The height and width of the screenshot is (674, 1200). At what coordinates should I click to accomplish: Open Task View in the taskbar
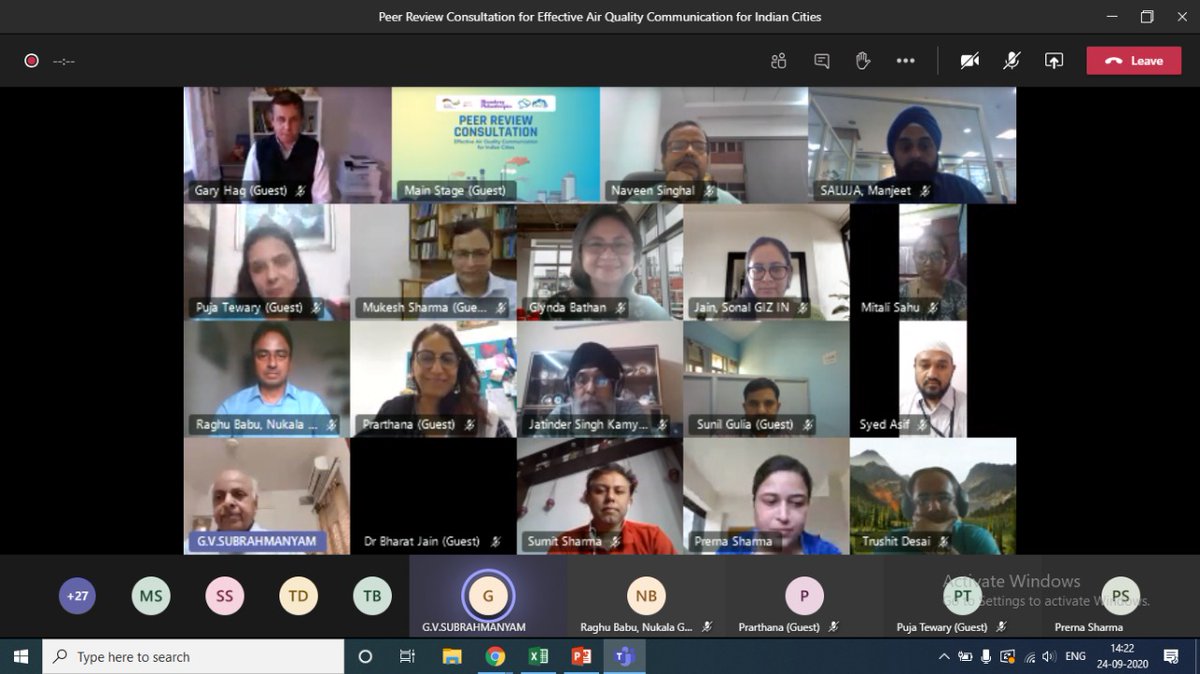click(407, 657)
